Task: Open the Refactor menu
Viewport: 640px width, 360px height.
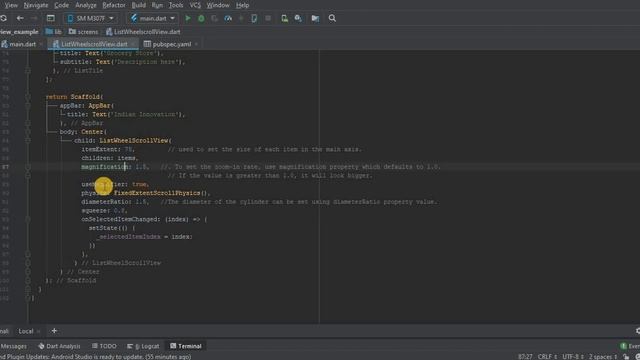Action: (x=114, y=5)
